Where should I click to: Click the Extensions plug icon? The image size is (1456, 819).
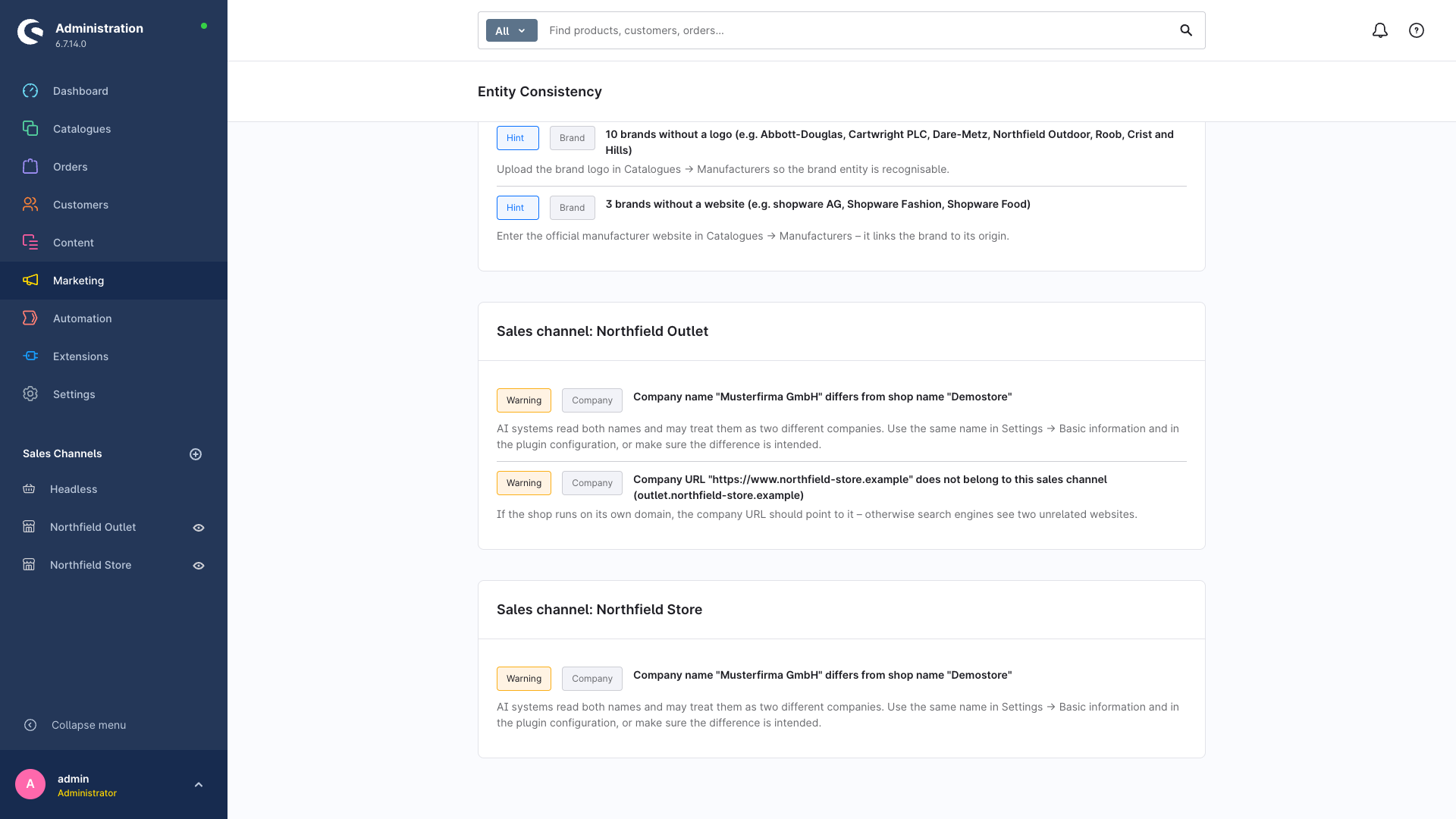[30, 356]
